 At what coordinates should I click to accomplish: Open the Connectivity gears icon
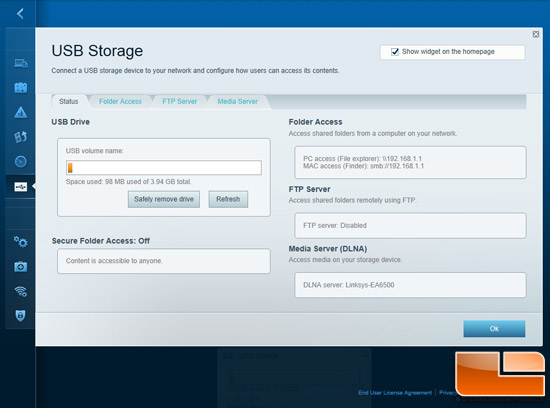21,242
